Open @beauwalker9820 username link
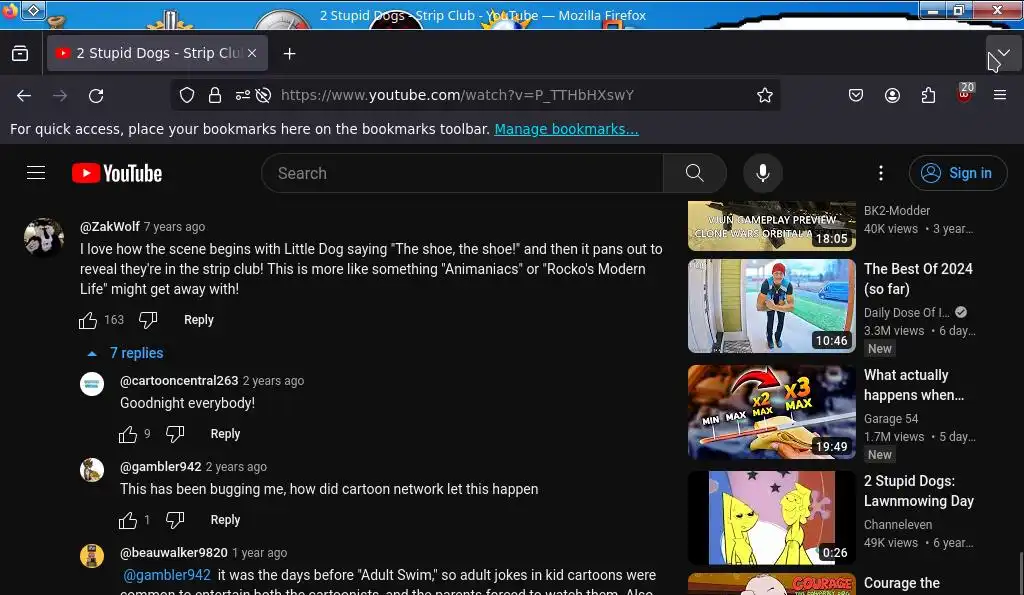The width and height of the screenshot is (1024, 595). 174,553
